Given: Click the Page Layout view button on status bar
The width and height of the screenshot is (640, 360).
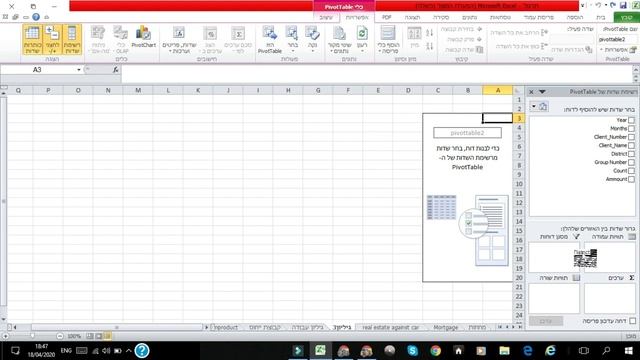Looking at the screenshot, I should tap(99, 336).
